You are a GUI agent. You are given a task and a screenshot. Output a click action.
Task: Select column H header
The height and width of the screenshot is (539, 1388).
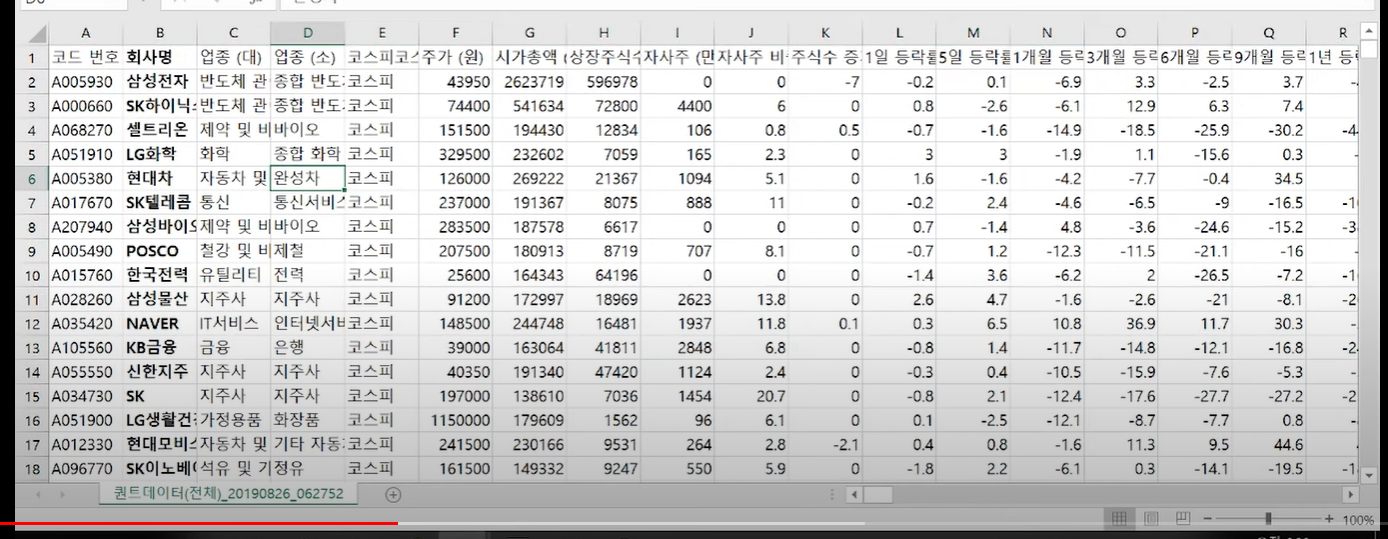pyautogui.click(x=604, y=33)
